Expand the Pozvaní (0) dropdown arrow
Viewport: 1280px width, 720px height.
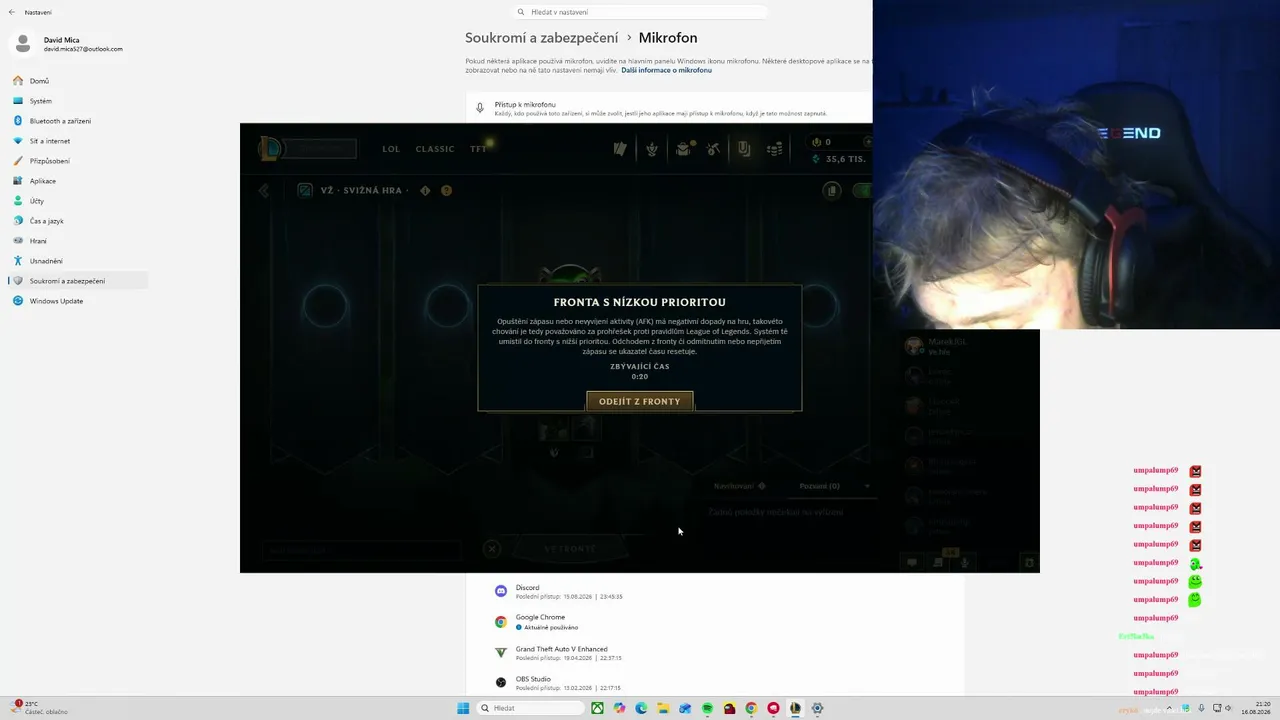(x=867, y=486)
